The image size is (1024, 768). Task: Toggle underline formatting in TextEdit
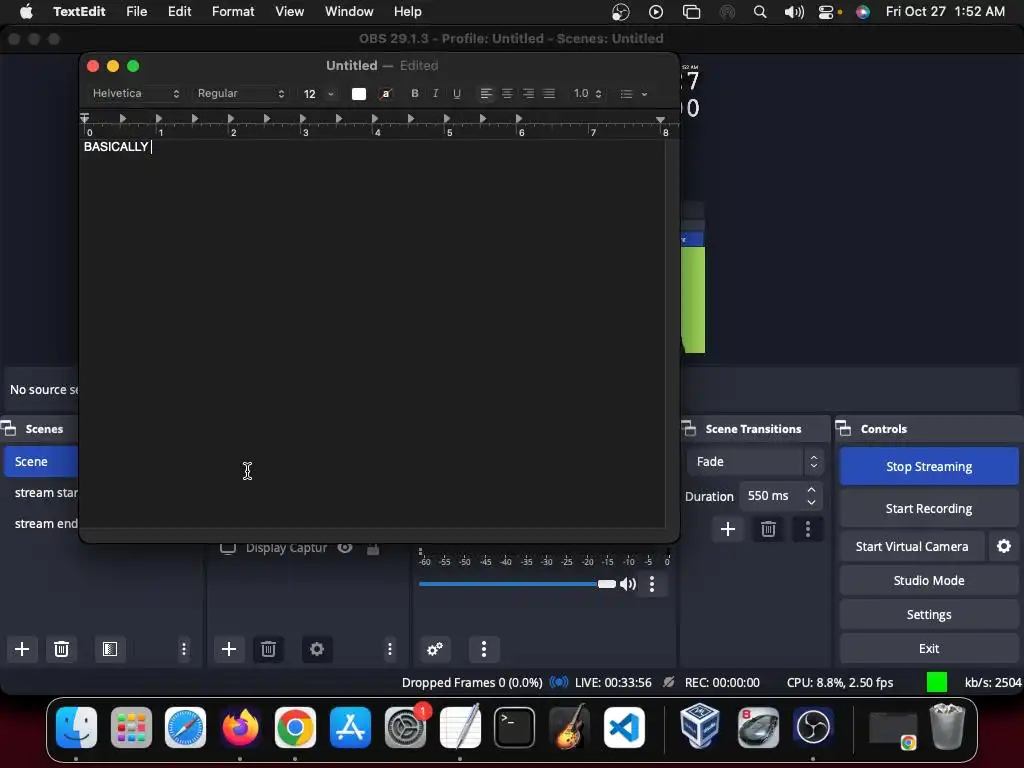tap(456, 93)
